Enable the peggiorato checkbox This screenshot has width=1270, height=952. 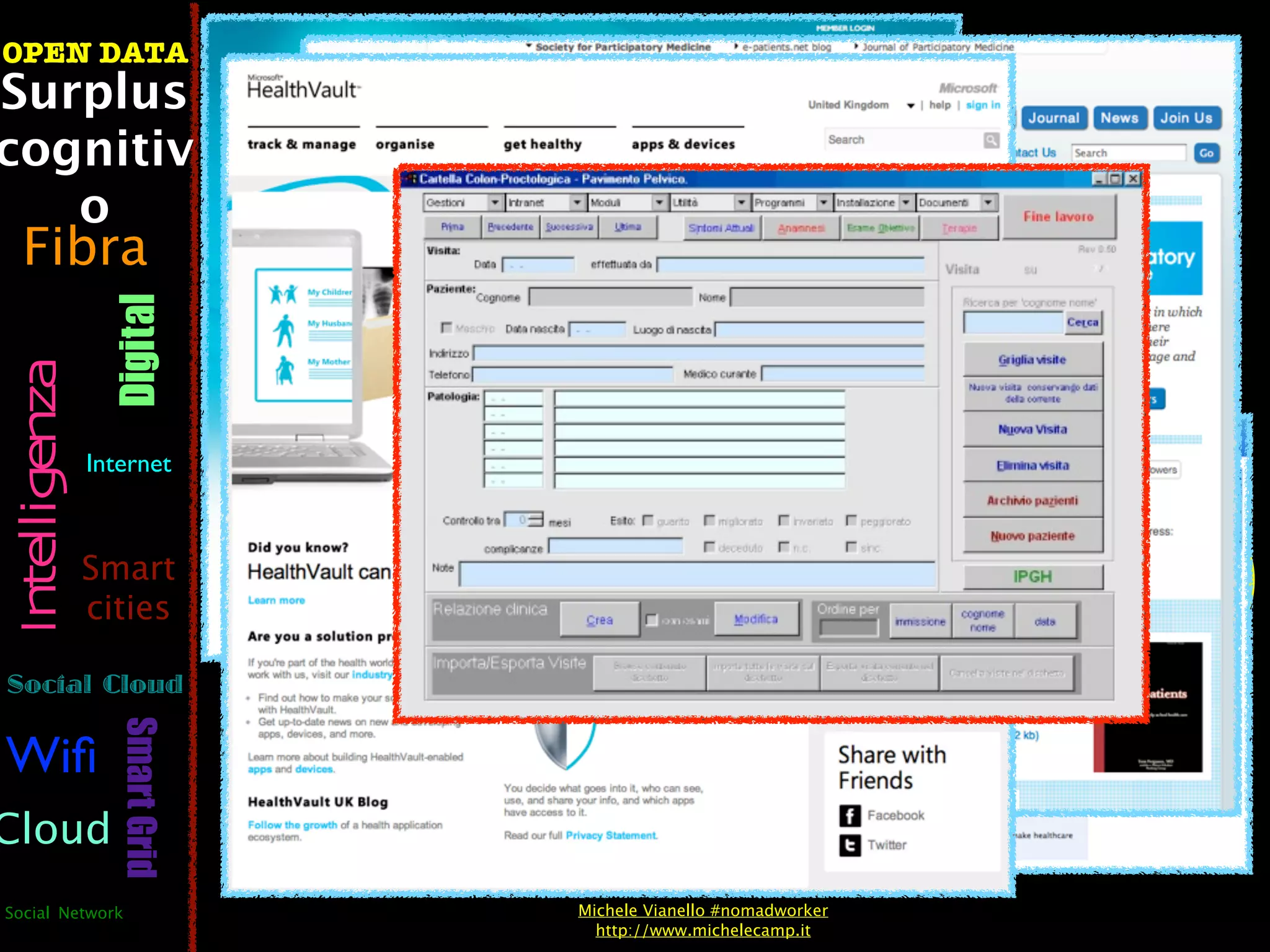click(851, 521)
